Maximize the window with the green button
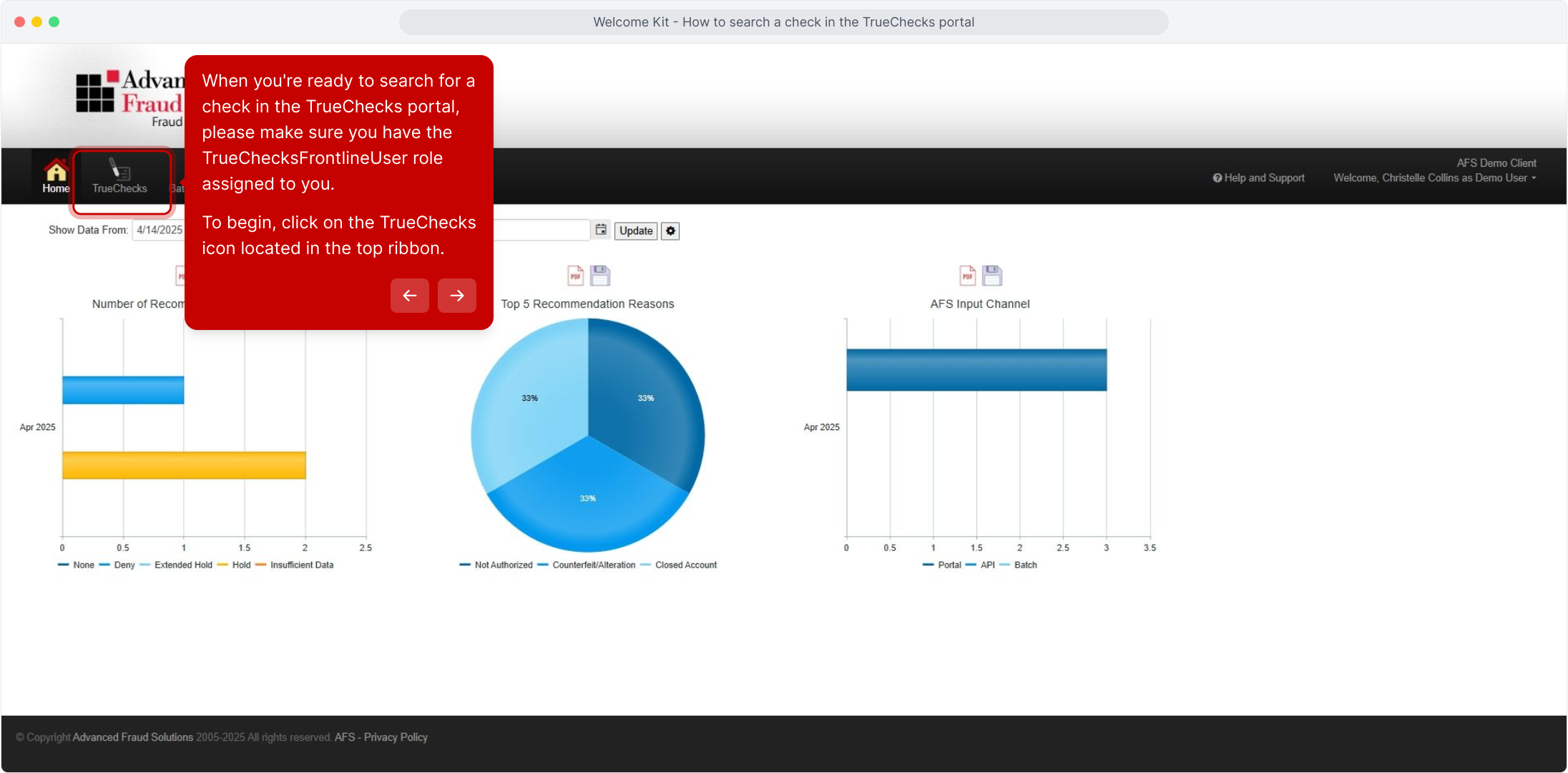Screen dimensions: 1568x773 (54, 22)
